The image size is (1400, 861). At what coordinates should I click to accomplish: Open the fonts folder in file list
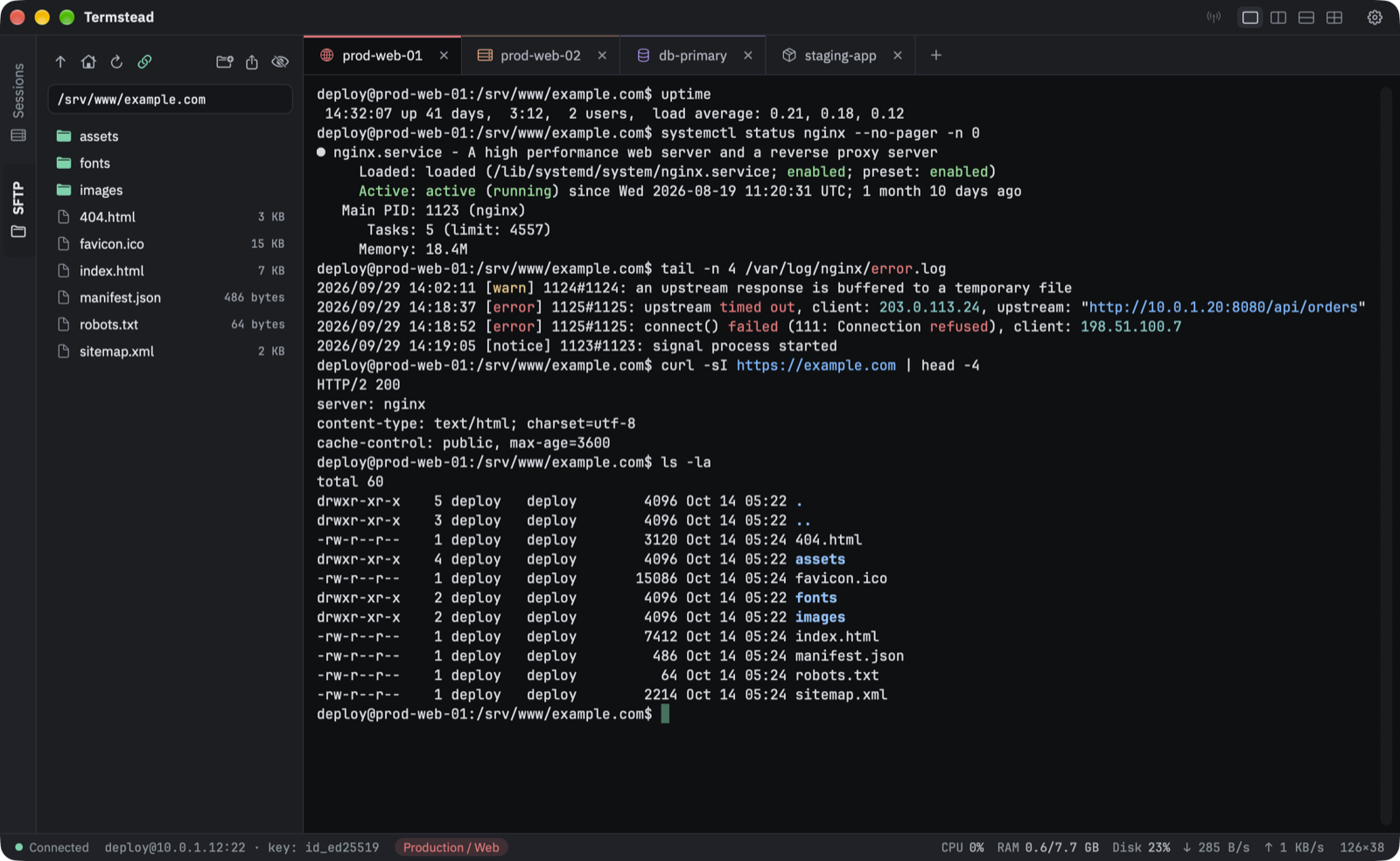click(x=170, y=164)
